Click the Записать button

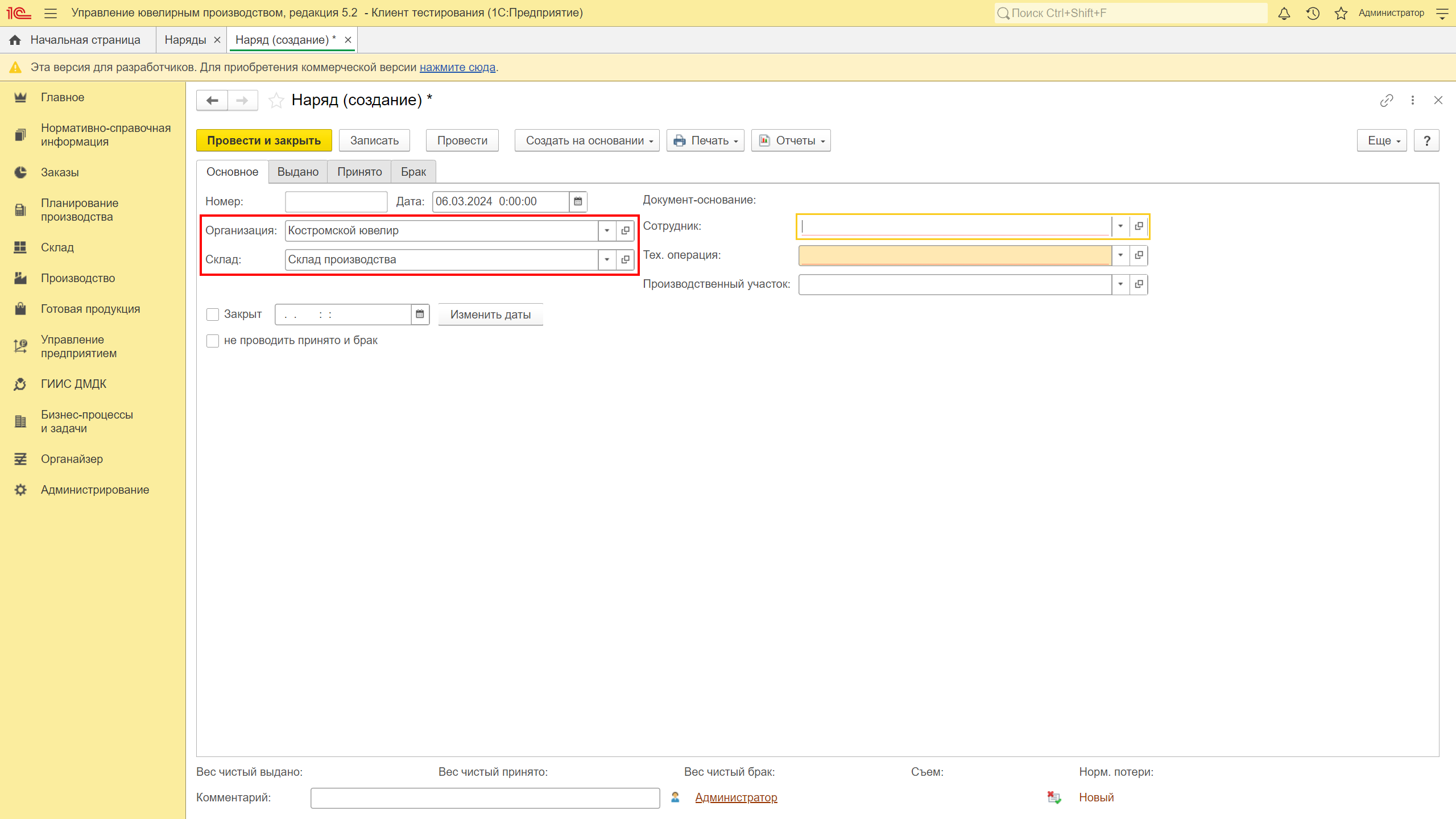(x=374, y=140)
